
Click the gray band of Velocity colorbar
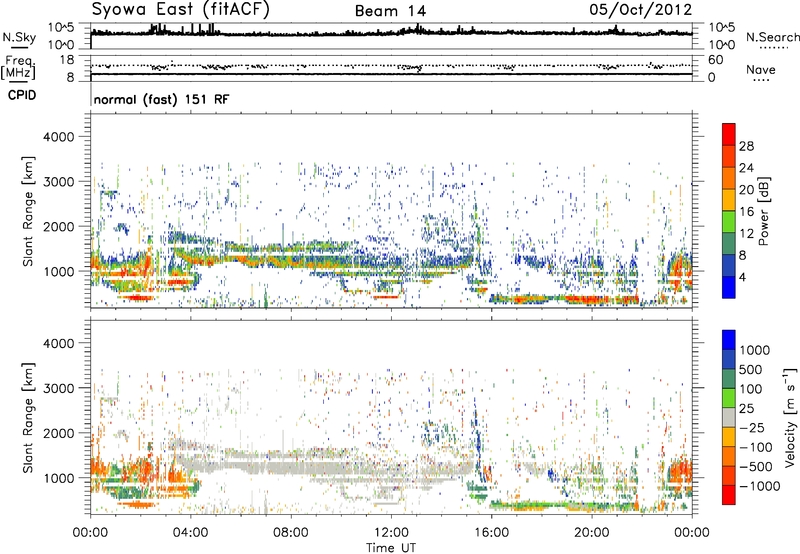point(729,418)
